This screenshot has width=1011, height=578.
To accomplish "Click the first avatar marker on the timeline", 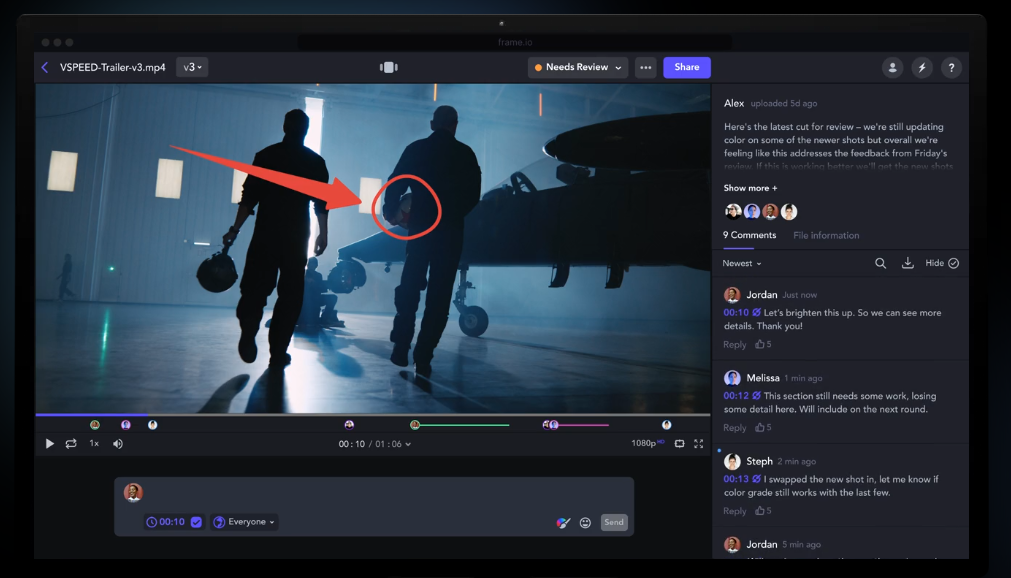I will click(x=95, y=424).
